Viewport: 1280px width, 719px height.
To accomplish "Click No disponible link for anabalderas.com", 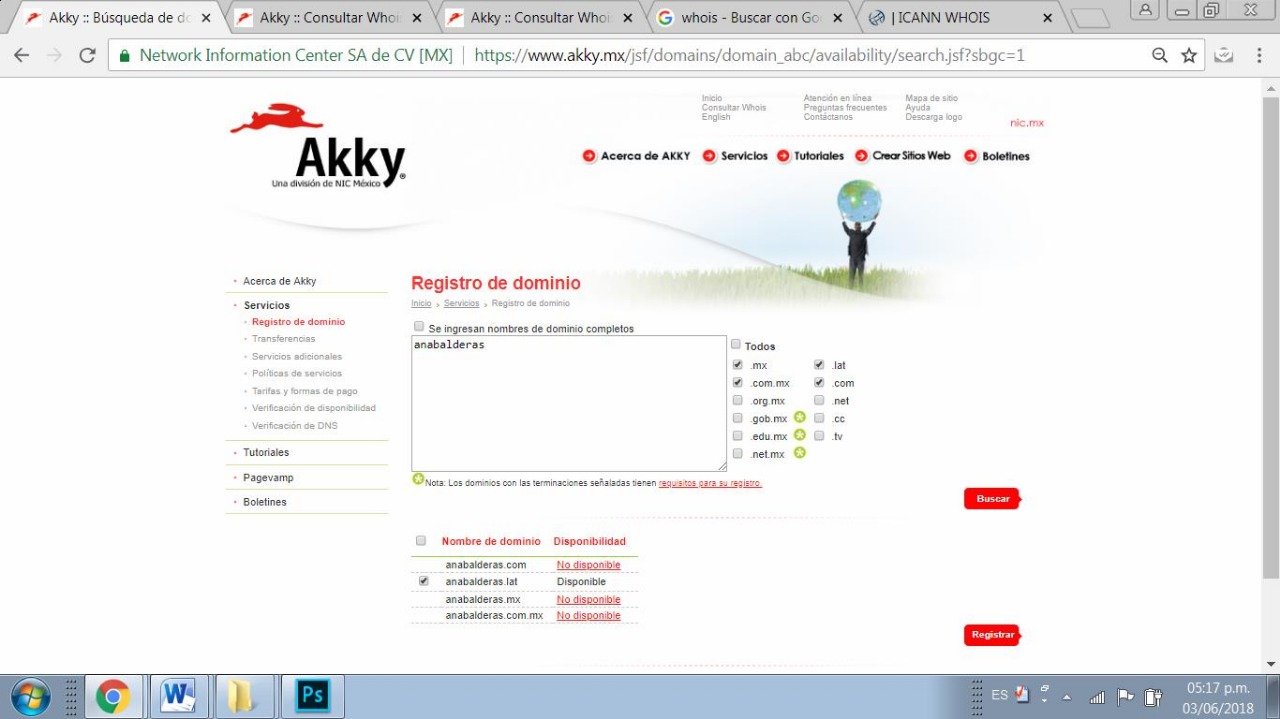I will pos(588,565).
